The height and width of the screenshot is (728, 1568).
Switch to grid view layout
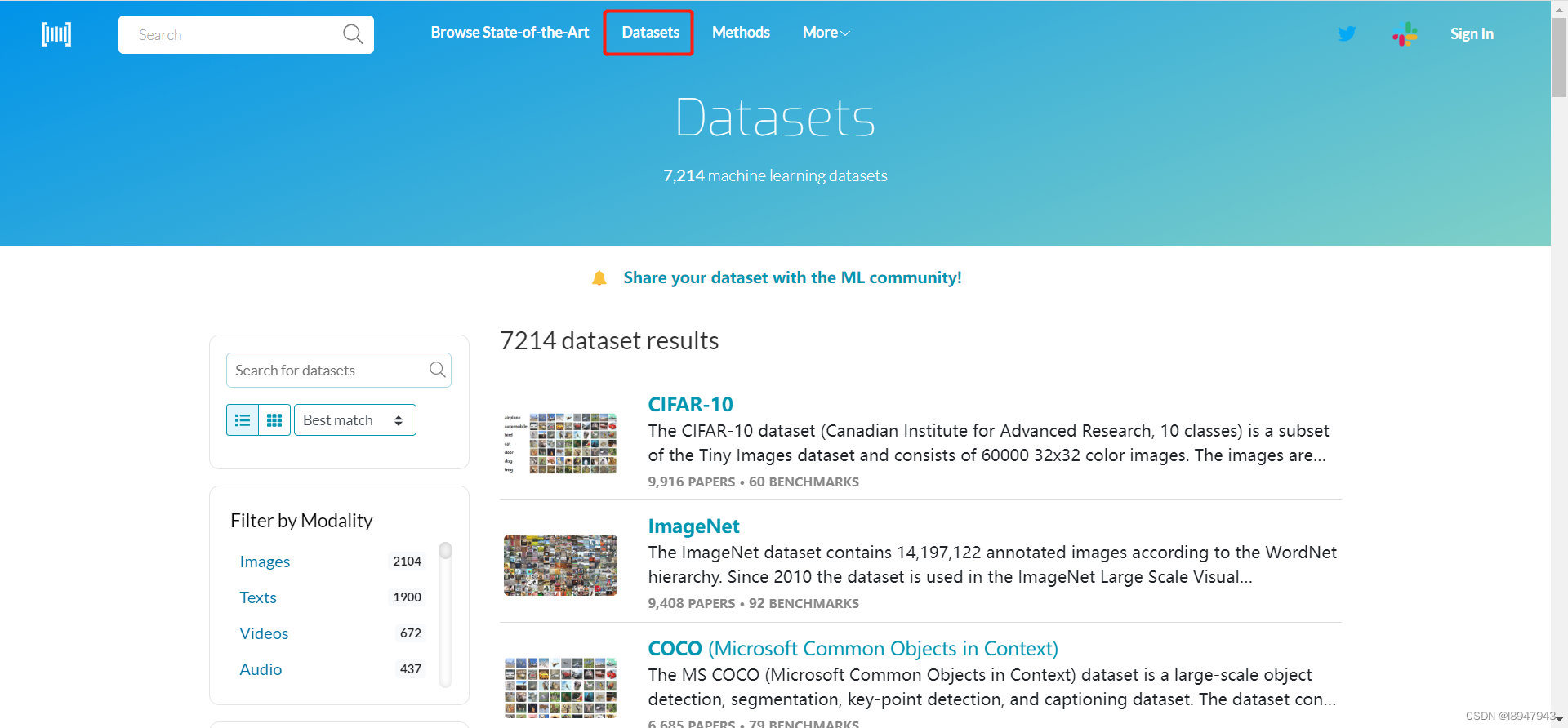274,420
